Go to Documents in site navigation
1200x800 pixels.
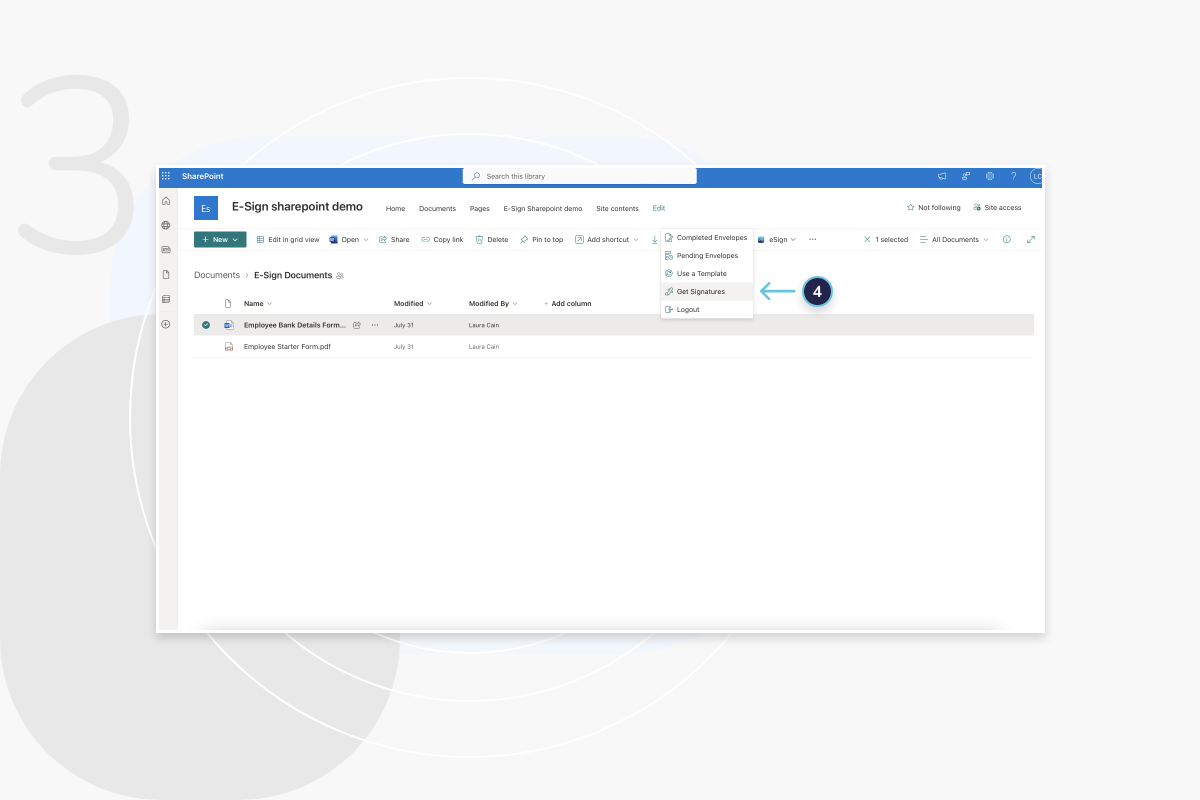(x=437, y=209)
